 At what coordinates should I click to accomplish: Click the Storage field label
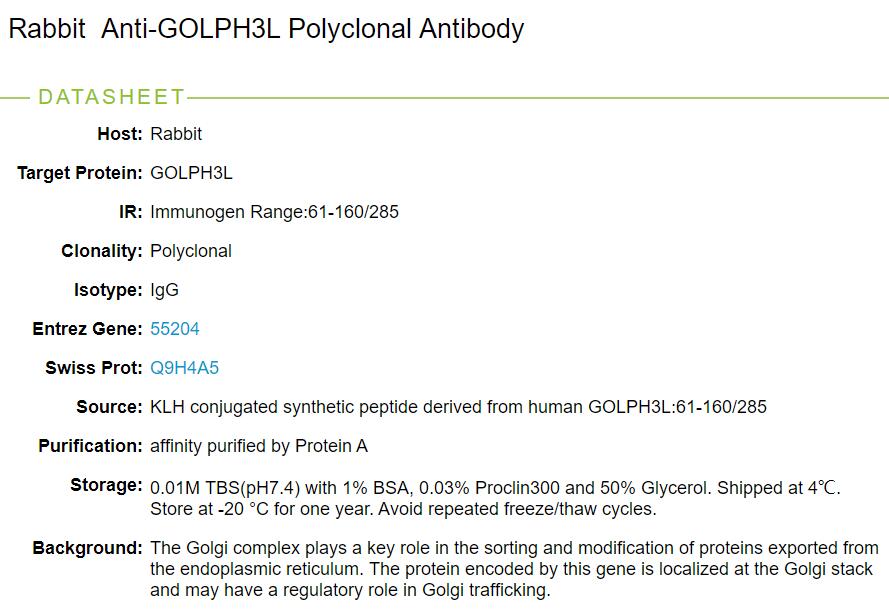[x=106, y=485]
